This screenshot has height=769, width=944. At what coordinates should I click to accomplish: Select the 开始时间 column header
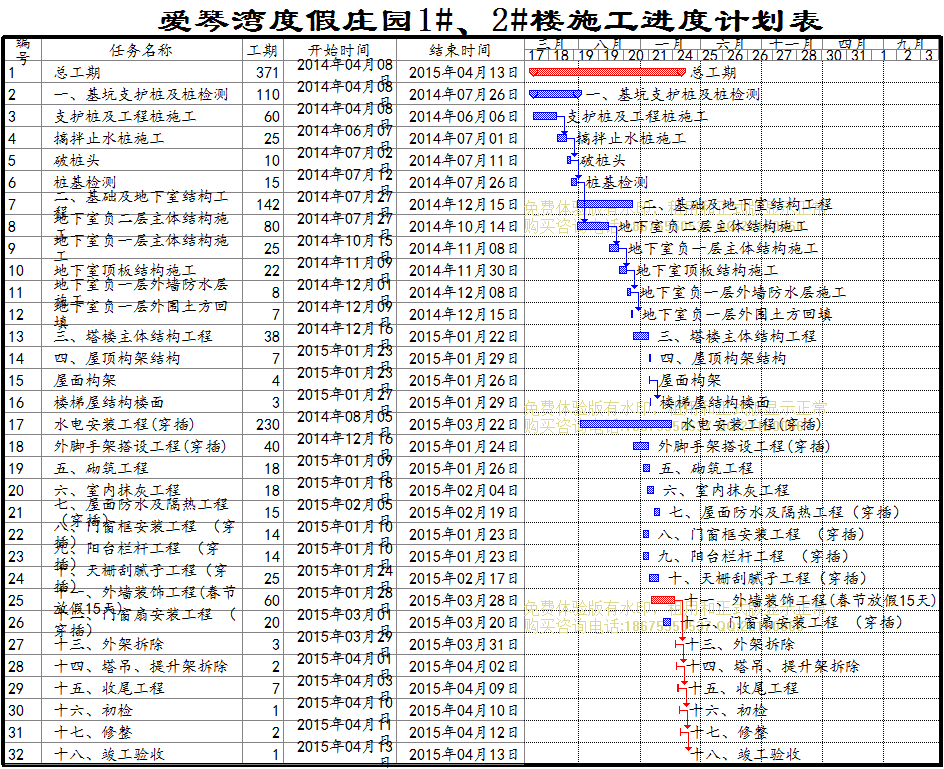coord(339,51)
